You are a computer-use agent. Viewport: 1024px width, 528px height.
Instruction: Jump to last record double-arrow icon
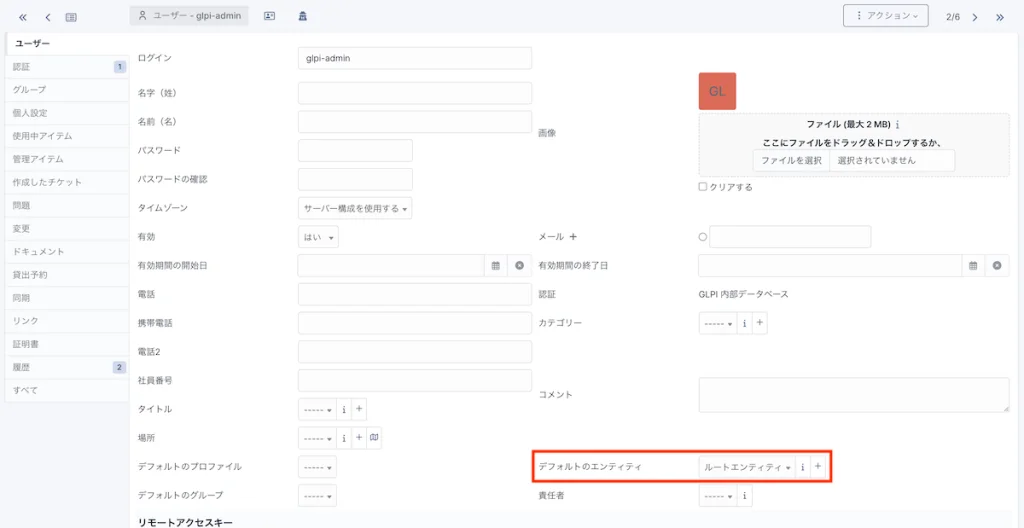[x=1000, y=17]
